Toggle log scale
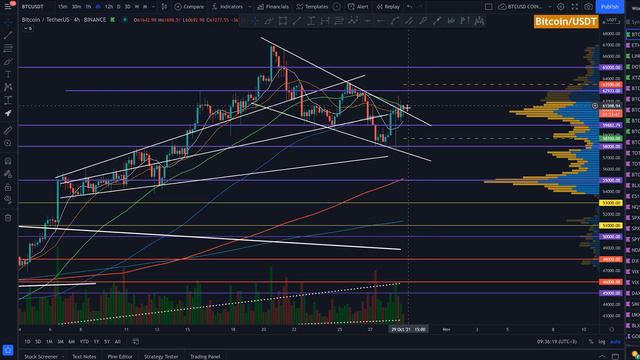Viewport: 640px width, 360px height. pyautogui.click(x=602, y=341)
